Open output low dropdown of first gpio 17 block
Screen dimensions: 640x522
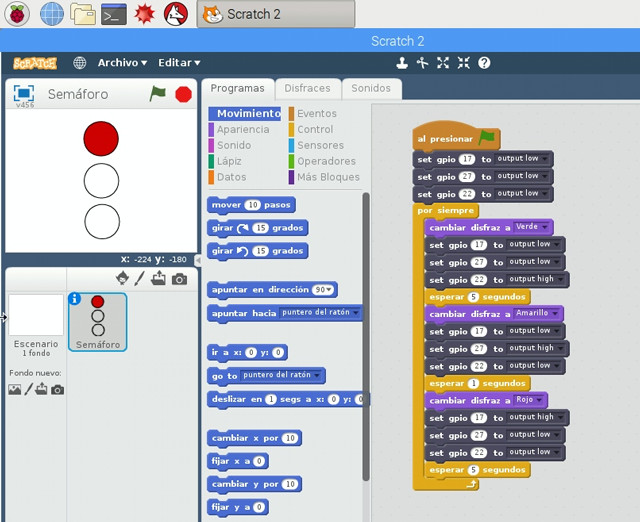(x=522, y=158)
